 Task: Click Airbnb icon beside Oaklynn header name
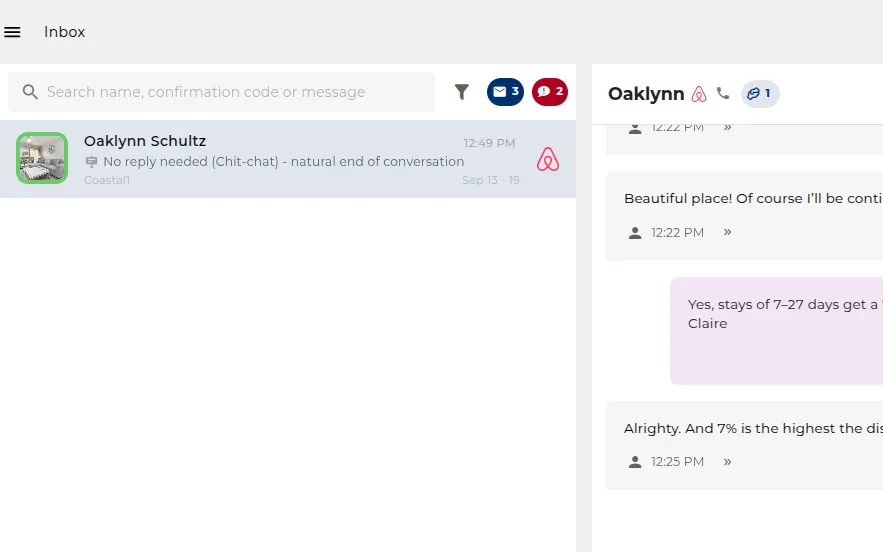pyautogui.click(x=699, y=94)
